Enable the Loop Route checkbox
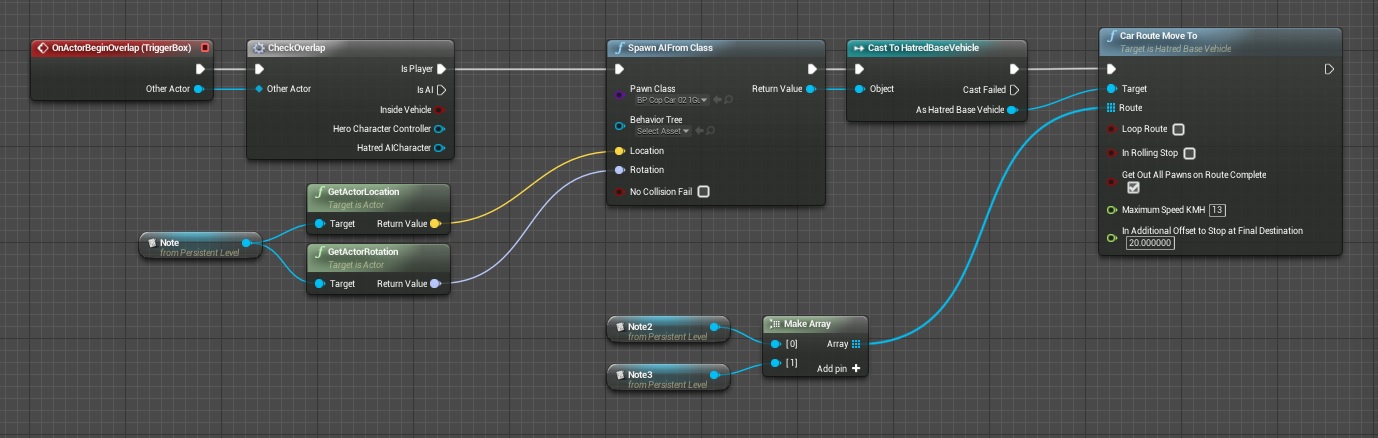The height and width of the screenshot is (438, 1378). pyautogui.click(x=1178, y=130)
